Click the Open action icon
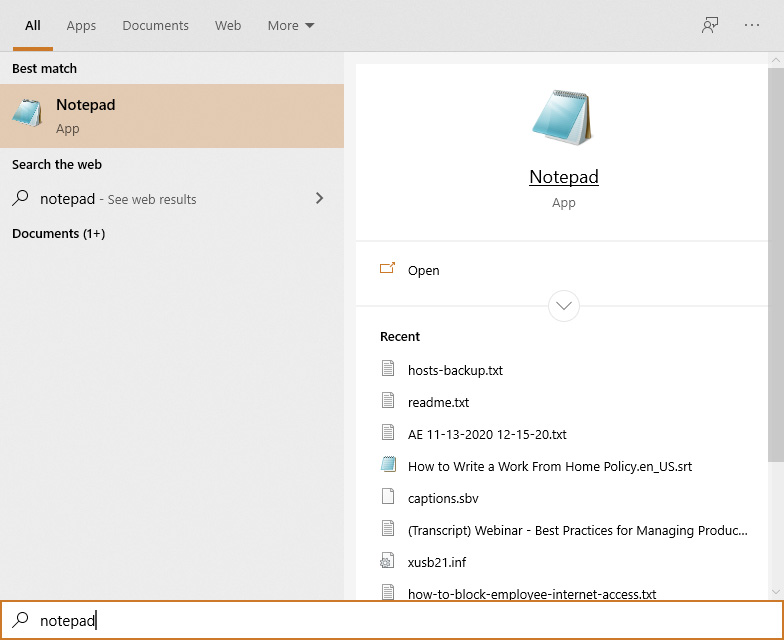 [388, 268]
